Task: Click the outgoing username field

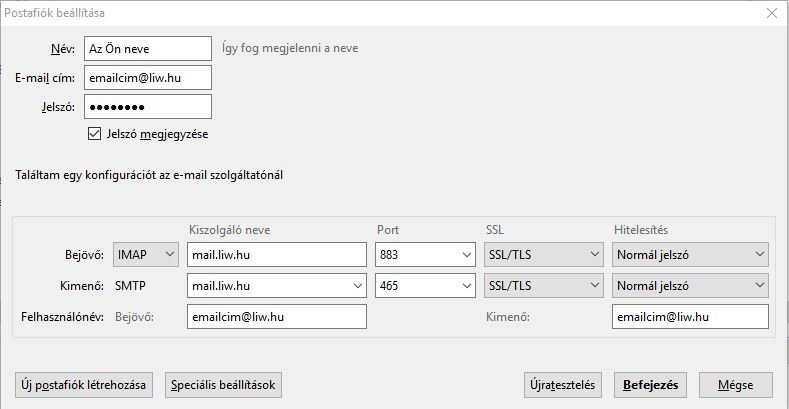Action: (x=690, y=317)
